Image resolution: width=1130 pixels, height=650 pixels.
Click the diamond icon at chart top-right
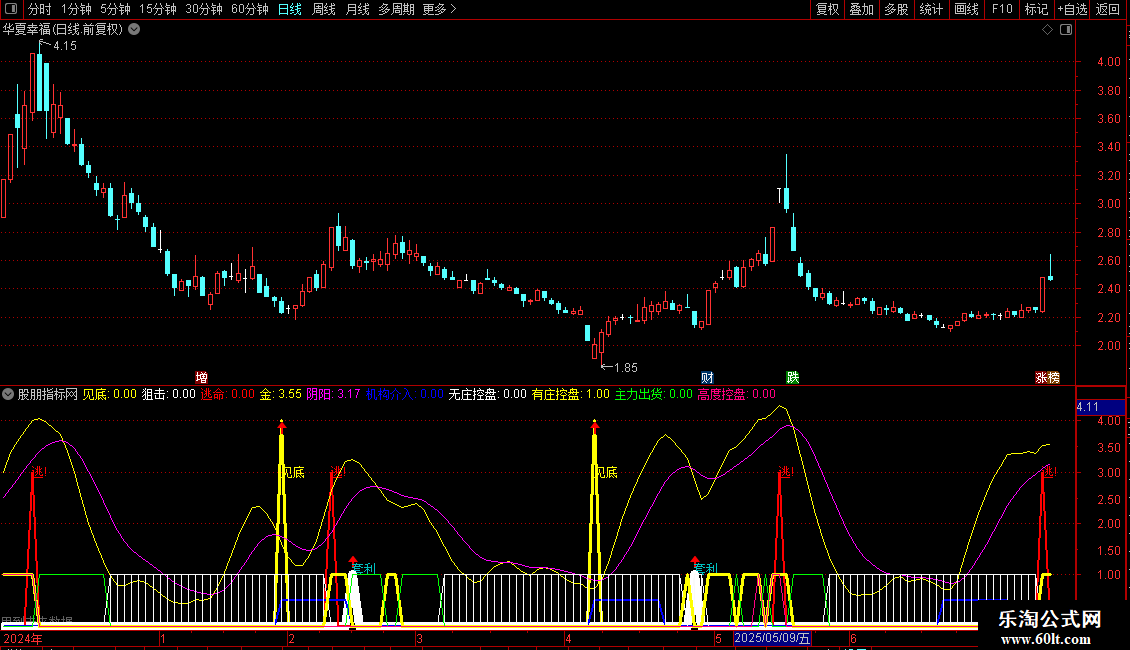(1047, 30)
